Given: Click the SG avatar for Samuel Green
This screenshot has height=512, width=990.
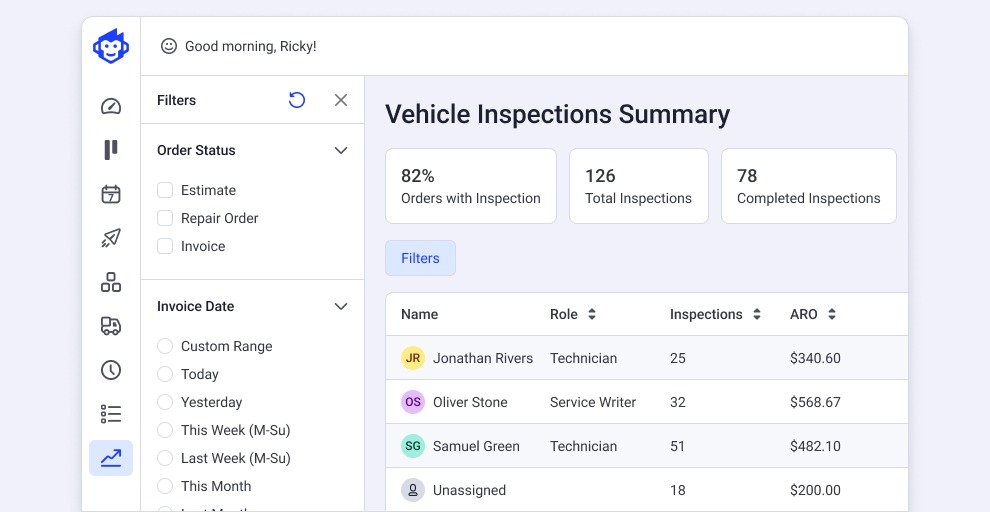Looking at the screenshot, I should [413, 446].
